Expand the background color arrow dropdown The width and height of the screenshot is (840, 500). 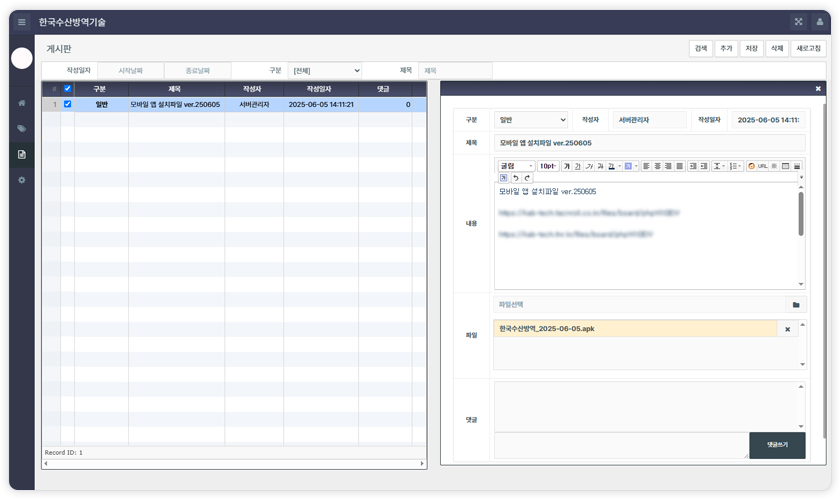pos(636,166)
